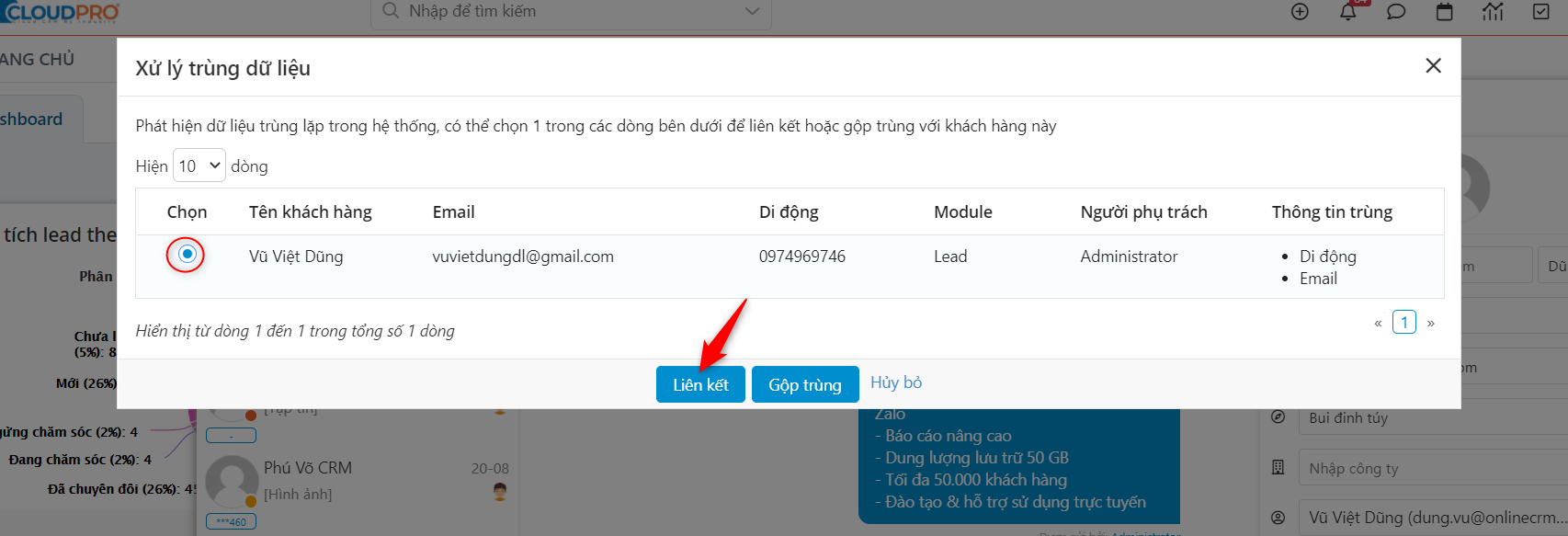1568x536 pixels.
Task: Click the Phú Võ CRM avatar
Action: tap(232, 482)
